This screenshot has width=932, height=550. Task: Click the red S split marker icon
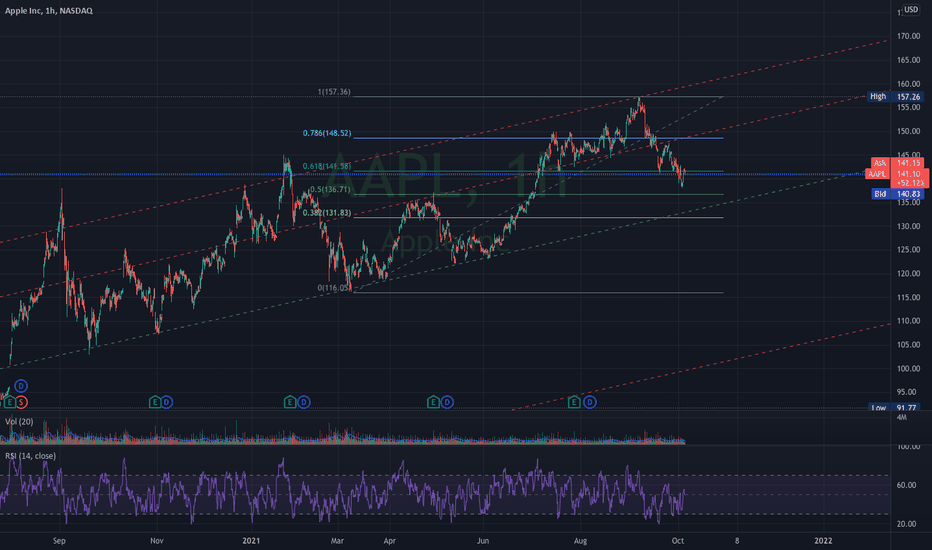21,403
